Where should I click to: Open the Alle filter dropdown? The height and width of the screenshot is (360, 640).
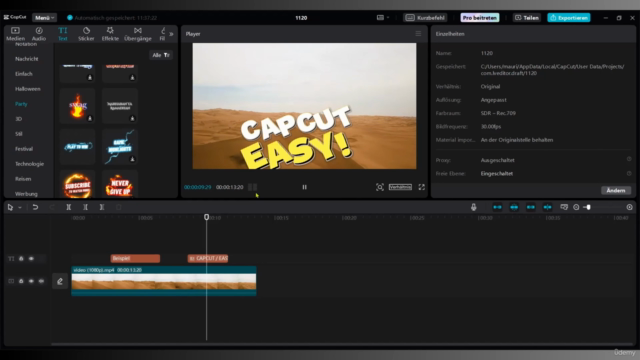click(161, 55)
